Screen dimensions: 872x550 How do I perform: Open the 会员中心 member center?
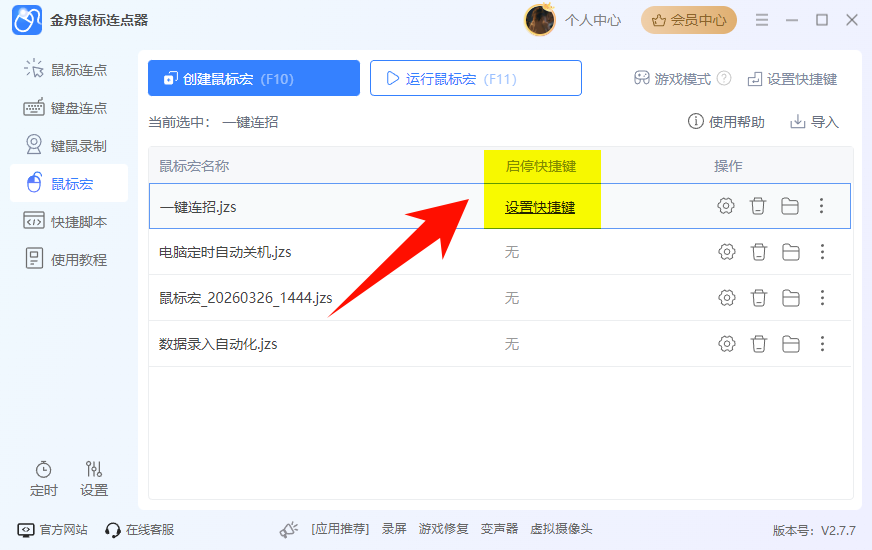pos(689,21)
